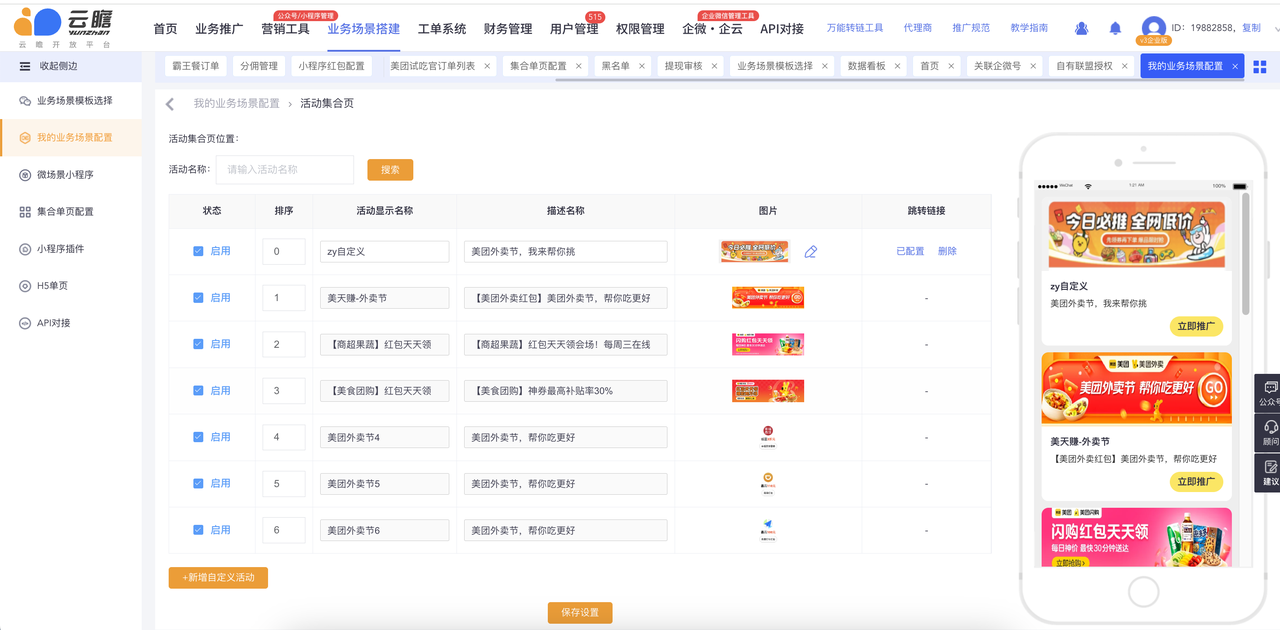This screenshot has height=630, width=1280.
Task: Open 工单系统 in top navigation
Action: pyautogui.click(x=442, y=29)
